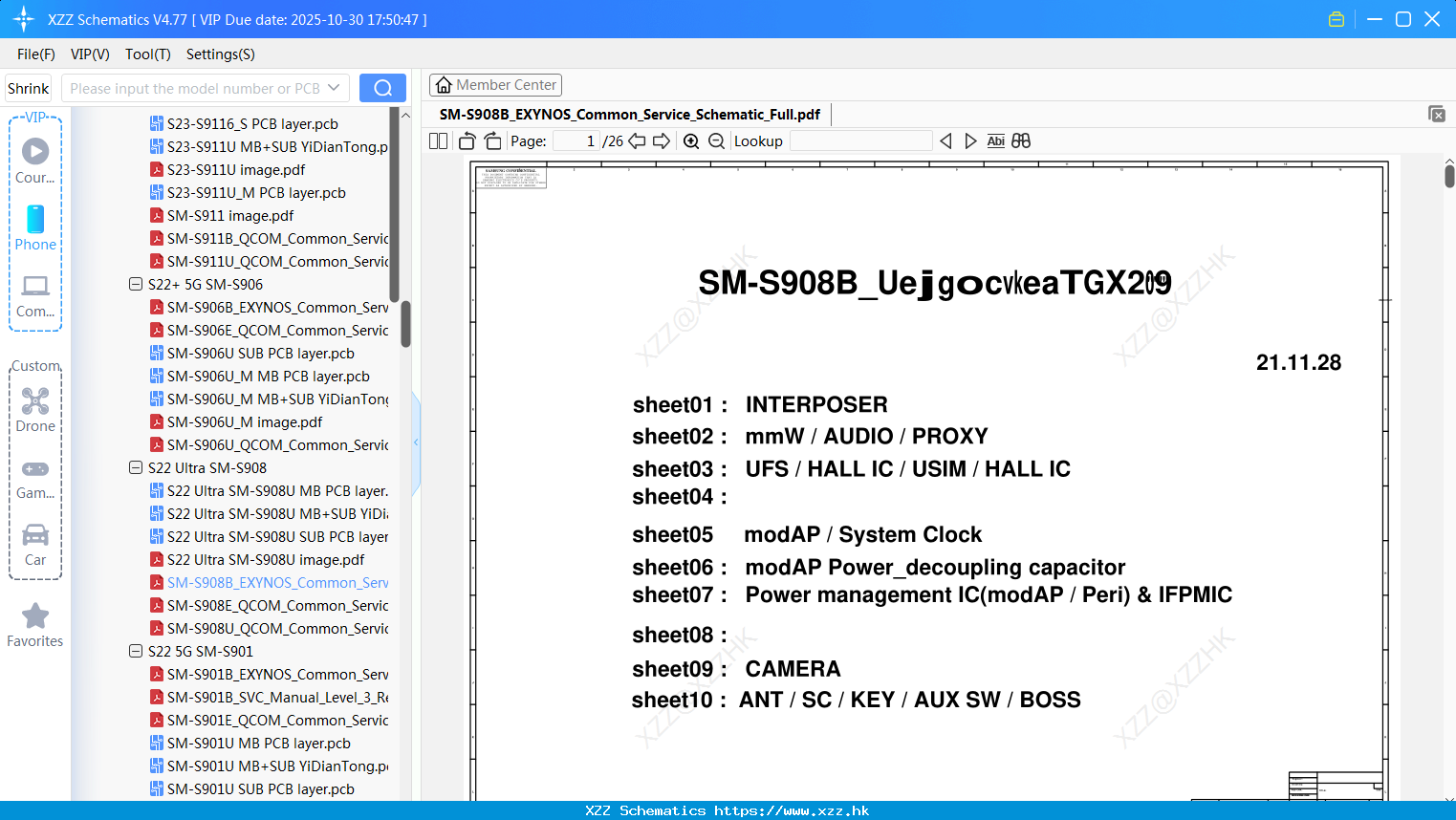Image resolution: width=1456 pixels, height=820 pixels.
Task: Open SM-S906E_QCOM_Common_Servic file
Action: [269, 330]
